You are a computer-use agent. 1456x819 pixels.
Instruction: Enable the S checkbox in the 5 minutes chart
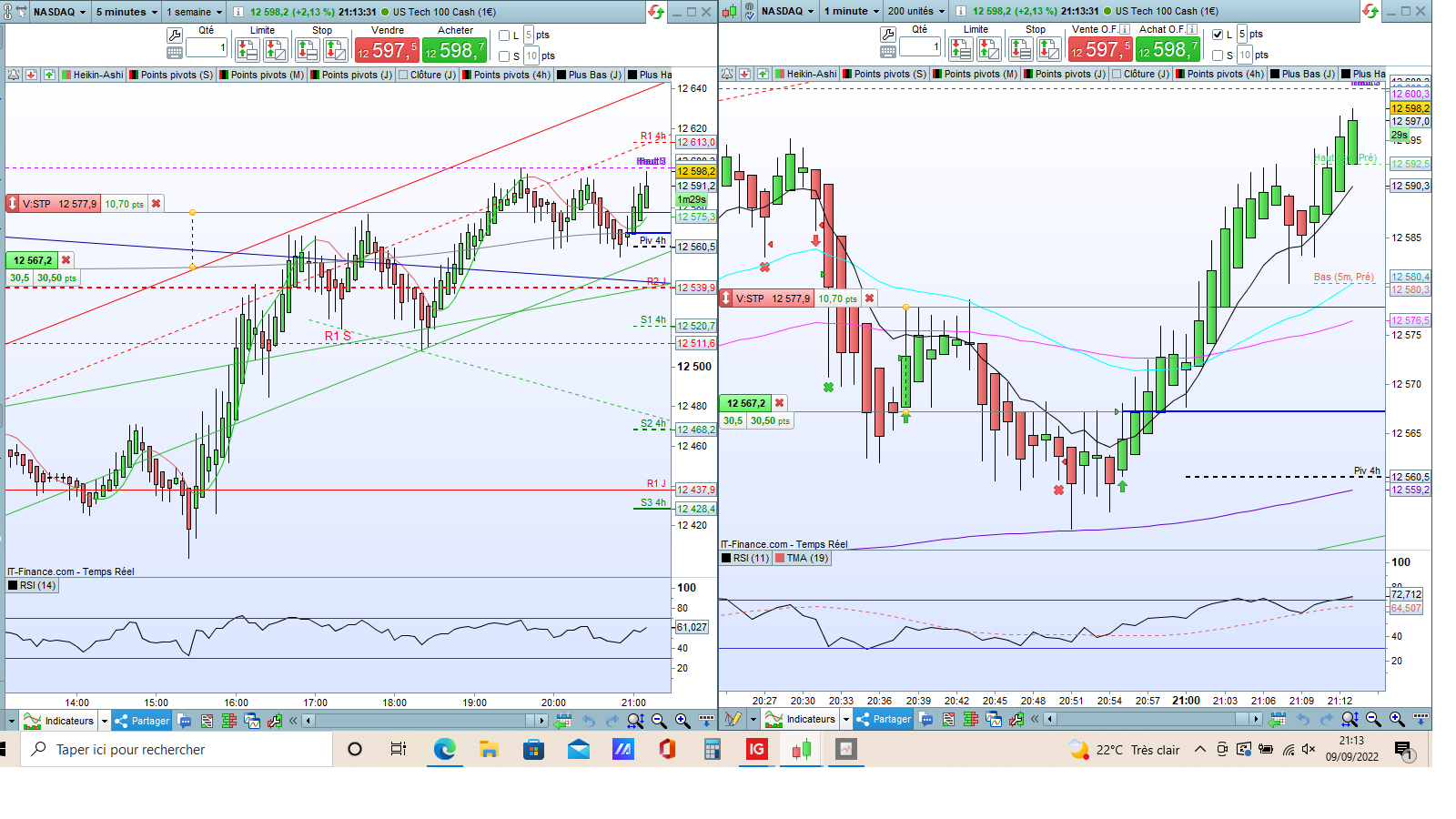[x=504, y=56]
